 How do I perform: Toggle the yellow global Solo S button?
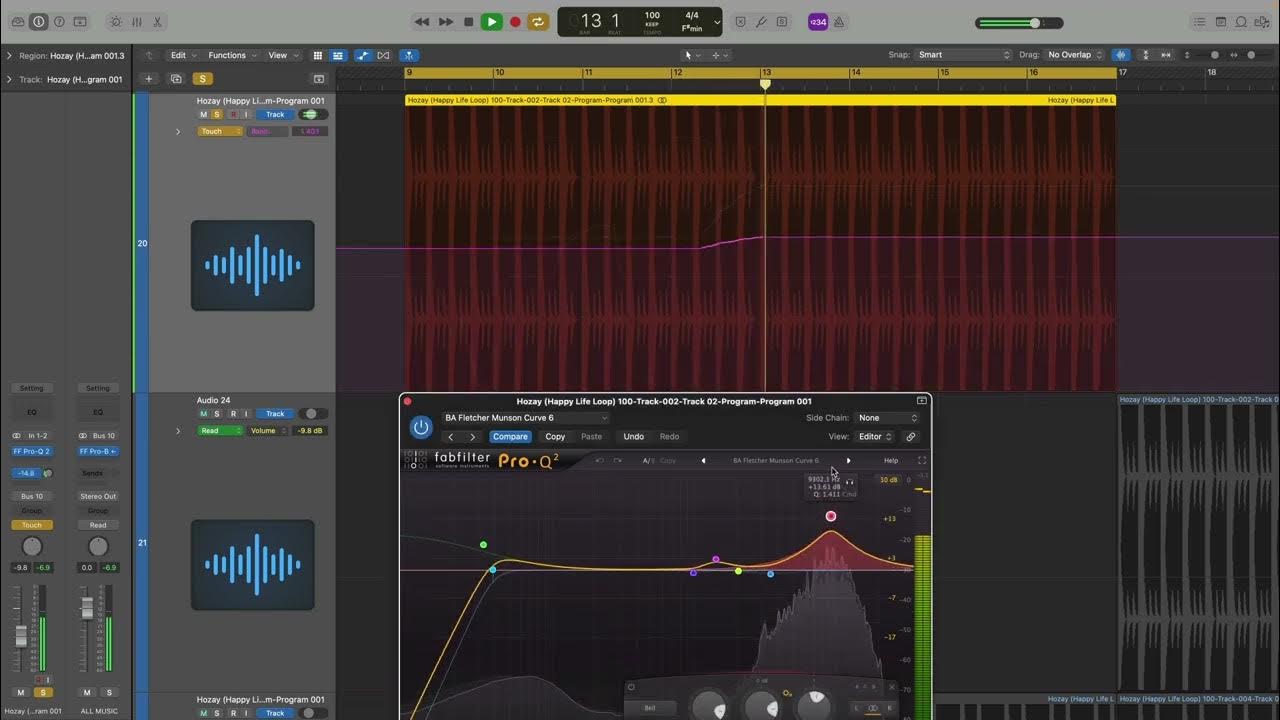click(203, 79)
